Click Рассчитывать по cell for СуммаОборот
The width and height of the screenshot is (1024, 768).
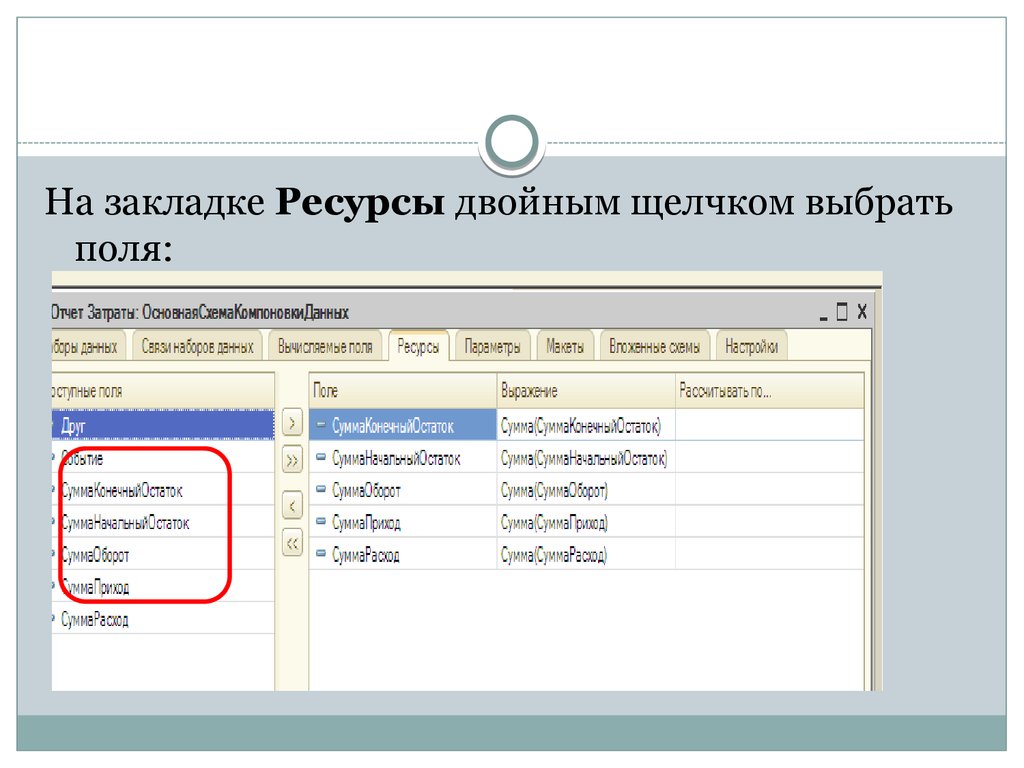(x=769, y=489)
